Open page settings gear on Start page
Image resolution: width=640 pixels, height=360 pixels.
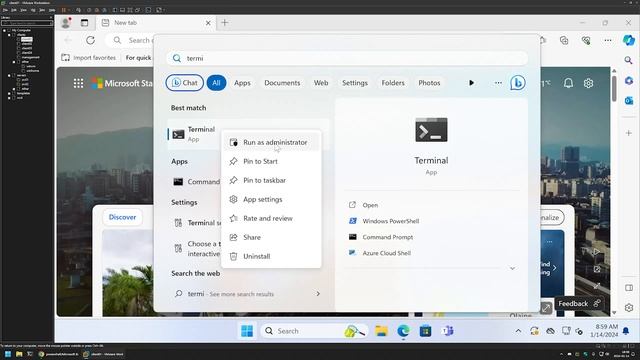(x=588, y=83)
